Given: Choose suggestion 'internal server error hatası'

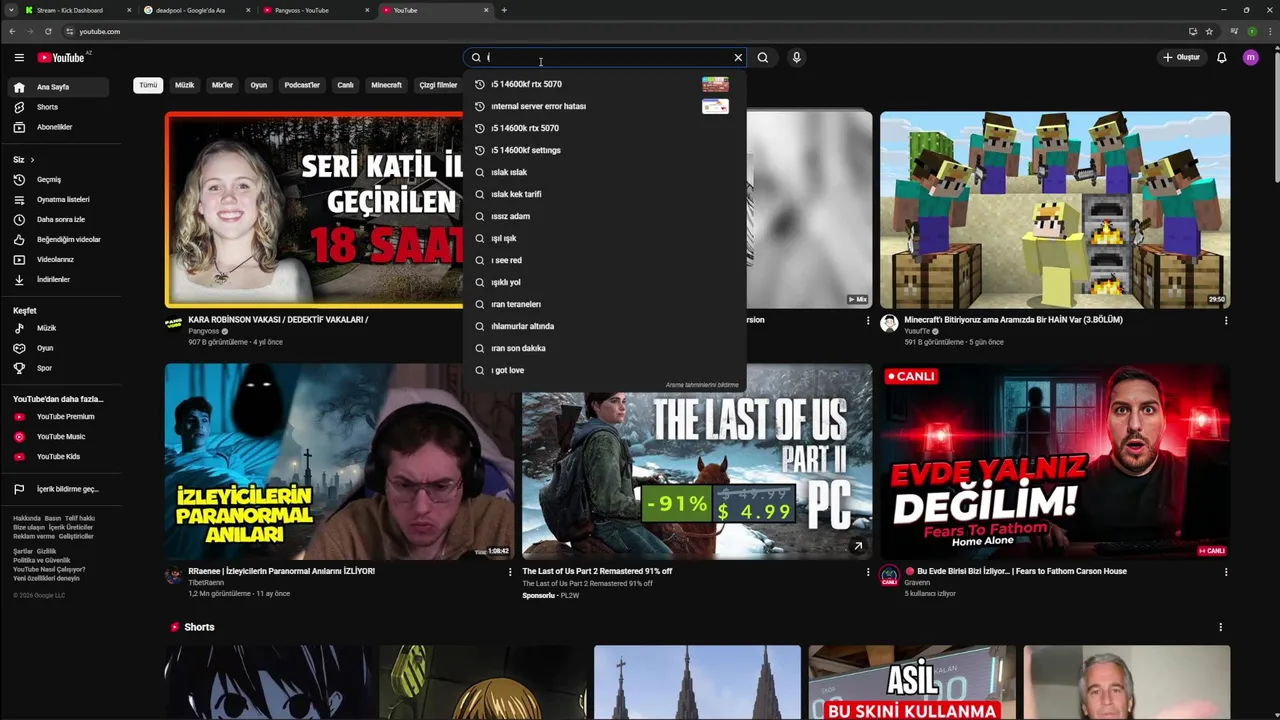Looking at the screenshot, I should pyautogui.click(x=604, y=106).
